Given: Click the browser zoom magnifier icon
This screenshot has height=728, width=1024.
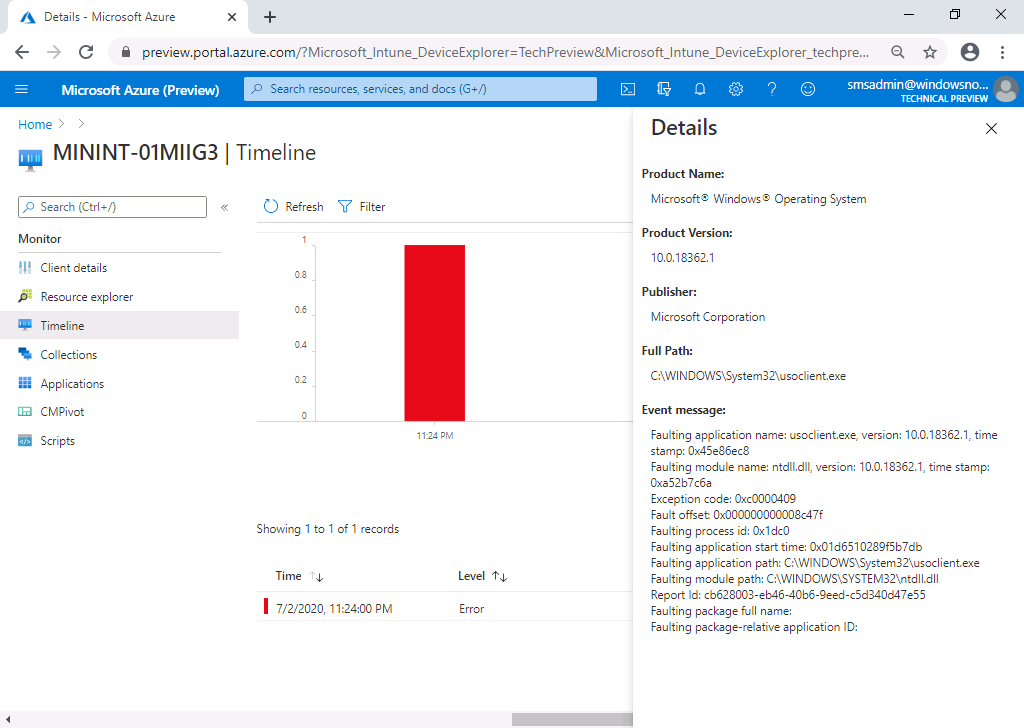Looking at the screenshot, I should pos(898,52).
